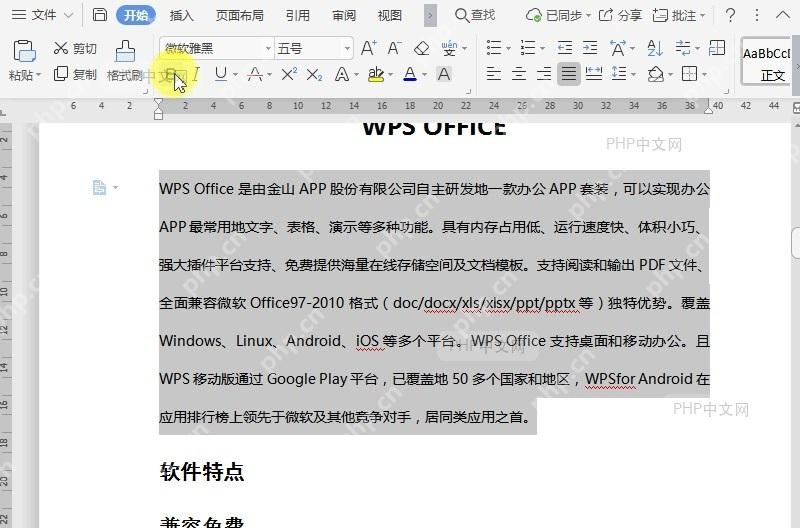
Task: Open the 批注 comments dropdown
Action: click(679, 15)
